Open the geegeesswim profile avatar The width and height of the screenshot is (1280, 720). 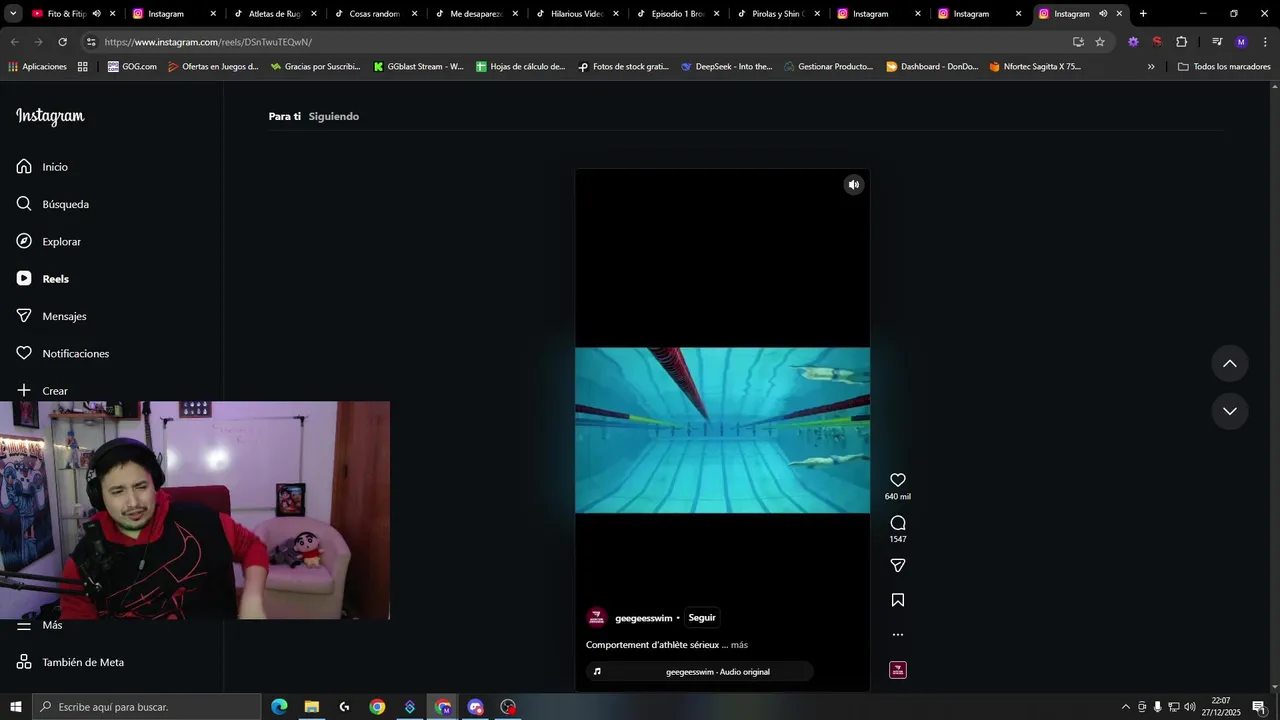click(x=597, y=618)
